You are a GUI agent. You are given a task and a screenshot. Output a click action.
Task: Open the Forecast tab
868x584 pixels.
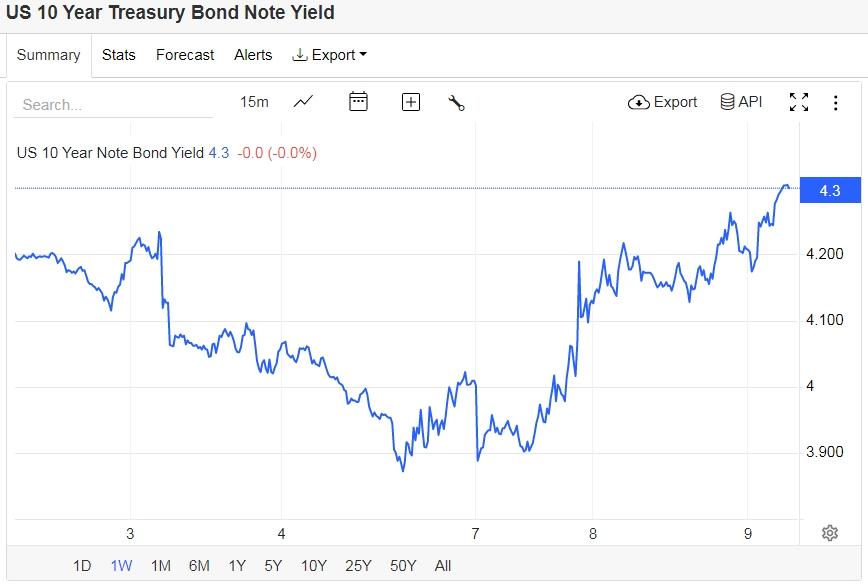[x=185, y=55]
